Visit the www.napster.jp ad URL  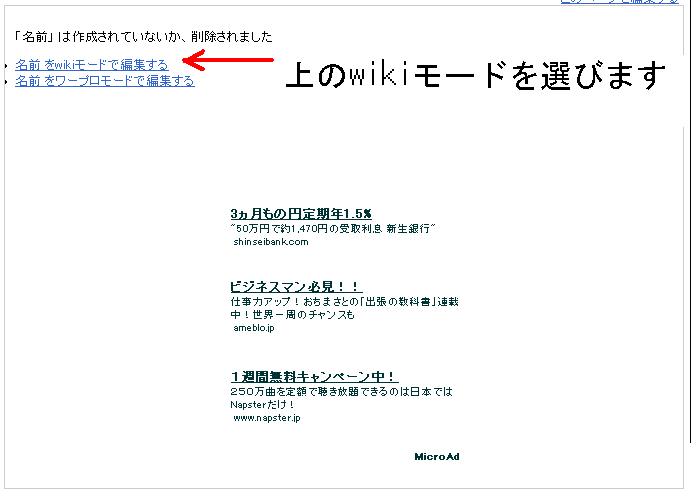pyautogui.click(x=266, y=418)
